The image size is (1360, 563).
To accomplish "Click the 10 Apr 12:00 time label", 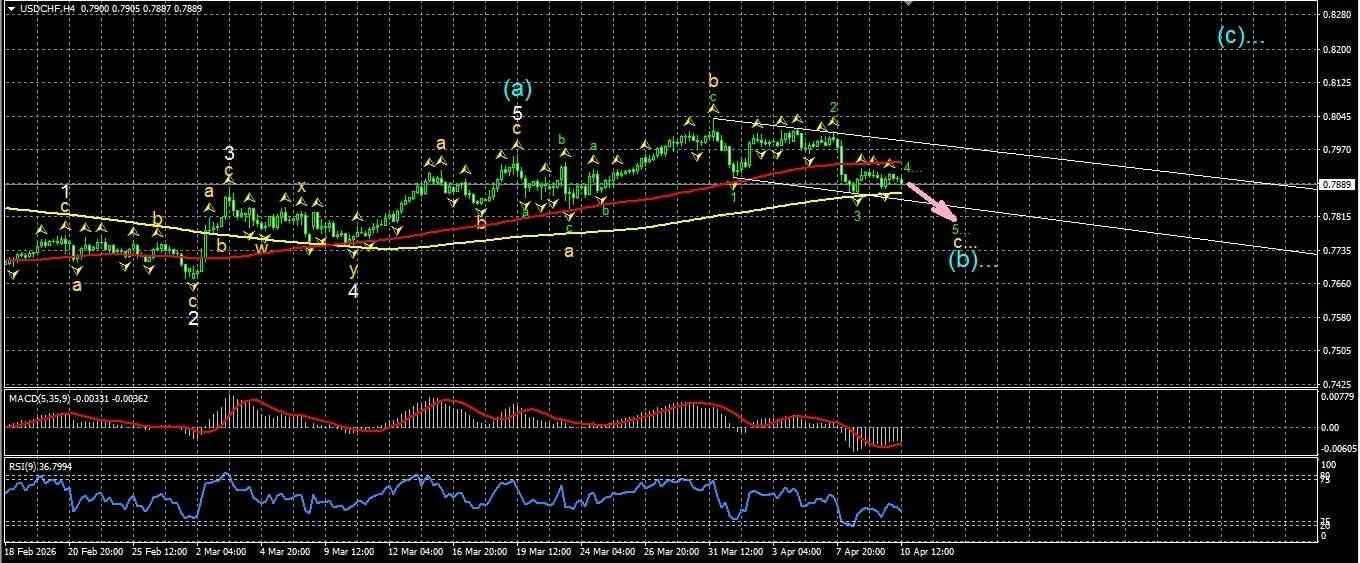I will click(x=926, y=552).
